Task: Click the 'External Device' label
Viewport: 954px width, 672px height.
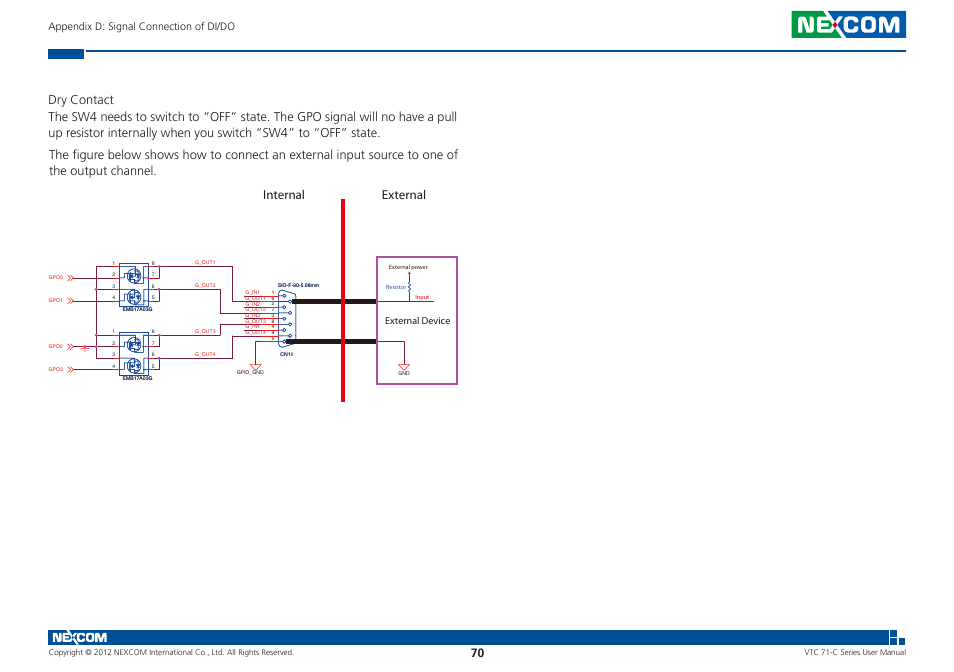Action: (x=417, y=320)
